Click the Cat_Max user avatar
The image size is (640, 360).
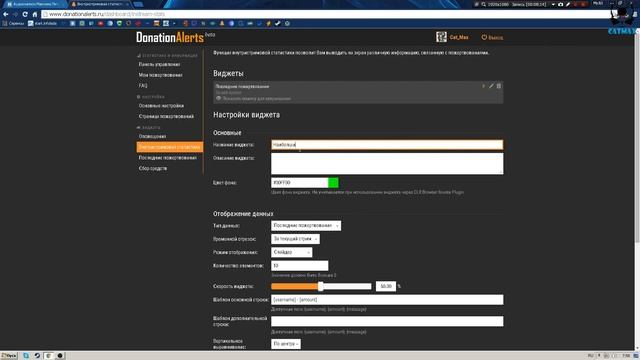point(441,37)
